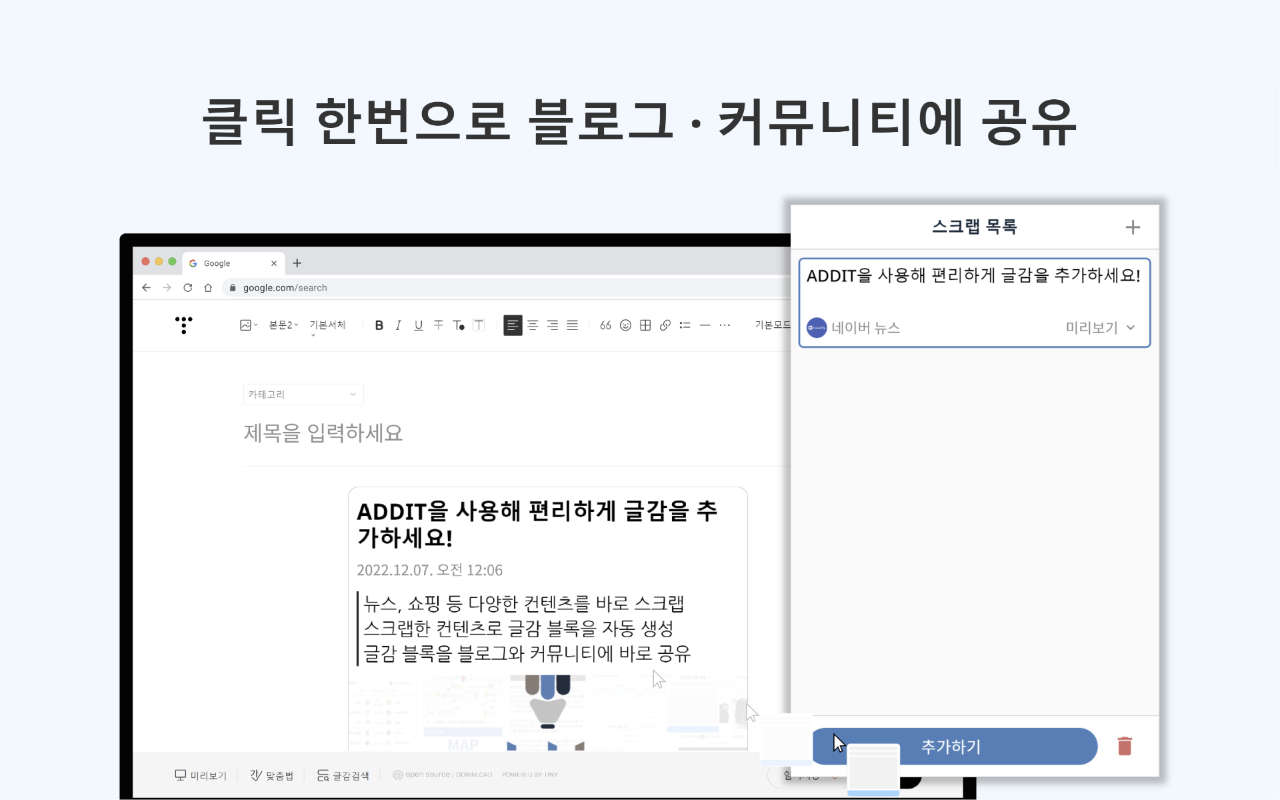
Task: Align text right
Action: coord(553,325)
